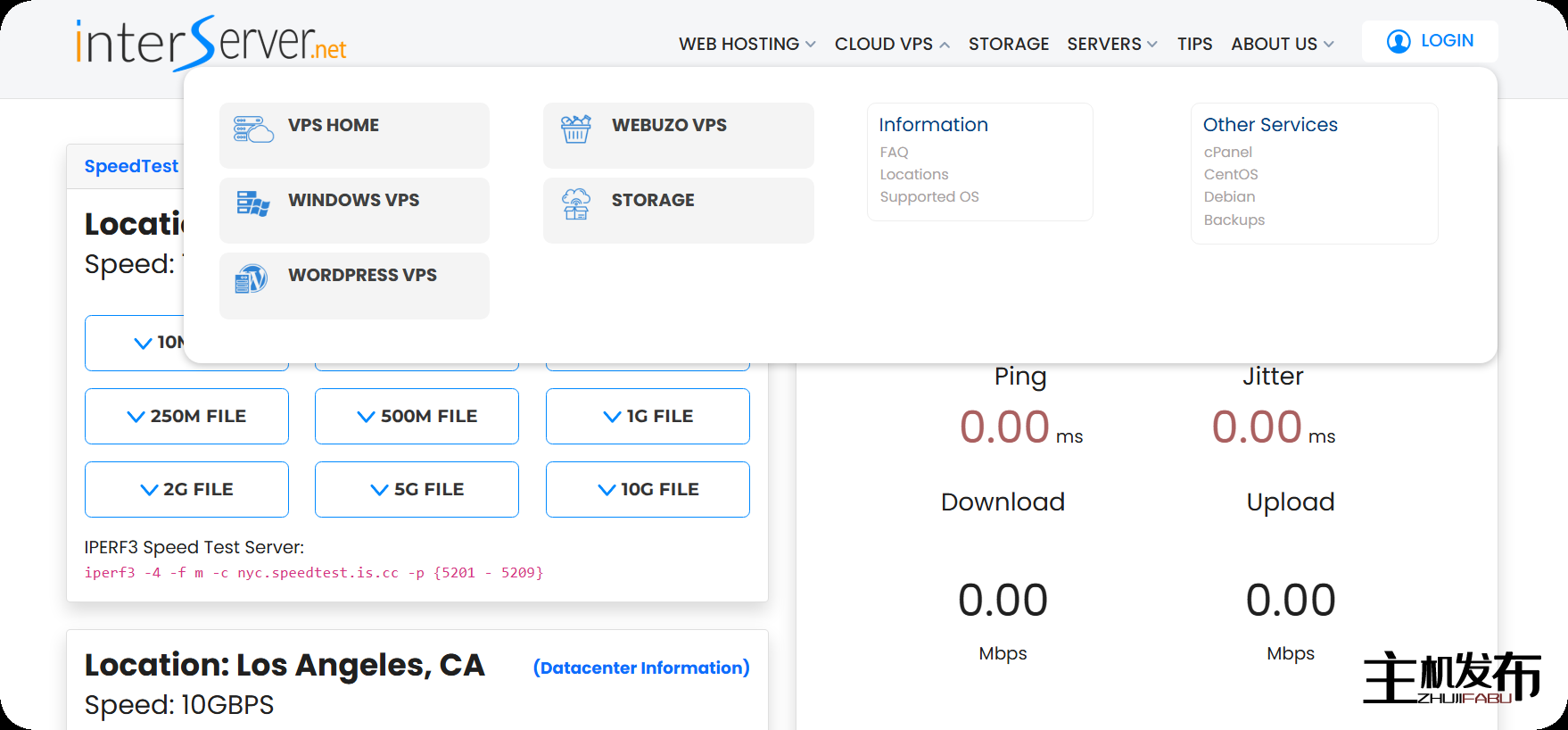1568x730 pixels.
Task: Open the Storage menu item in navbar
Action: (1008, 44)
